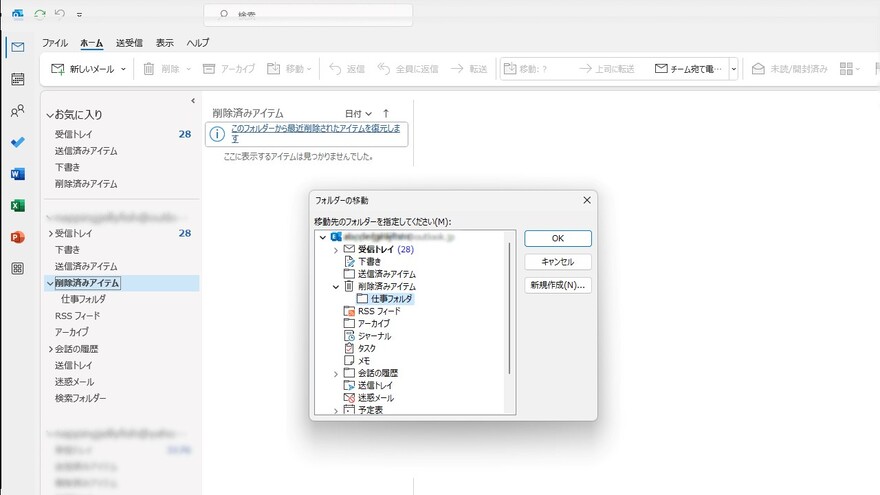
Task: Open 新しいメール dropdown arrow
Action: [123, 69]
